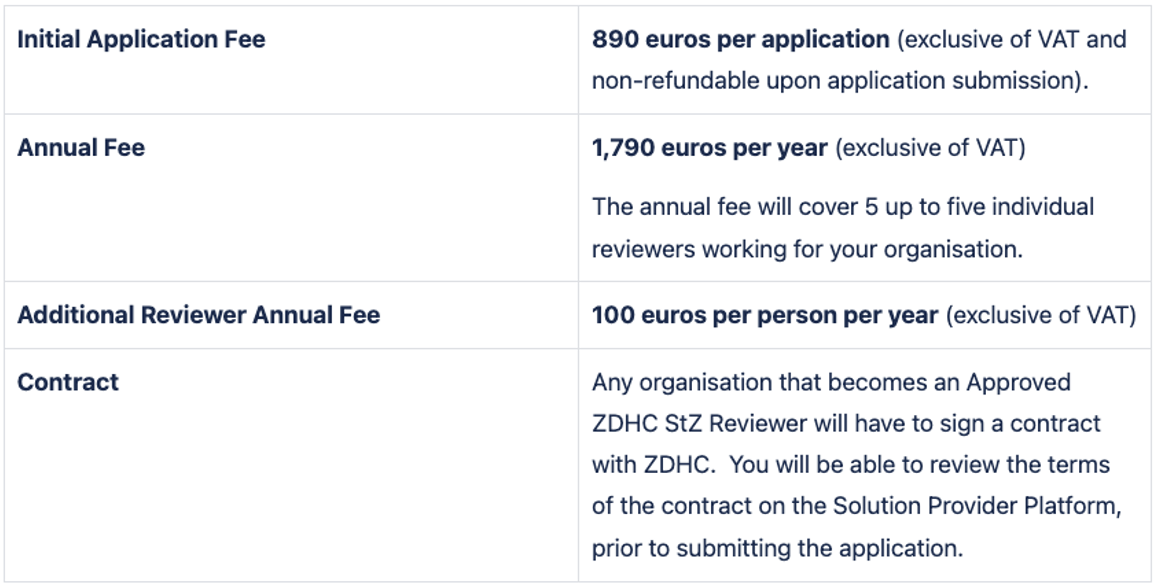This screenshot has width=1154, height=588.
Task: Click the Initial Application Fee row label
Action: [x=141, y=40]
